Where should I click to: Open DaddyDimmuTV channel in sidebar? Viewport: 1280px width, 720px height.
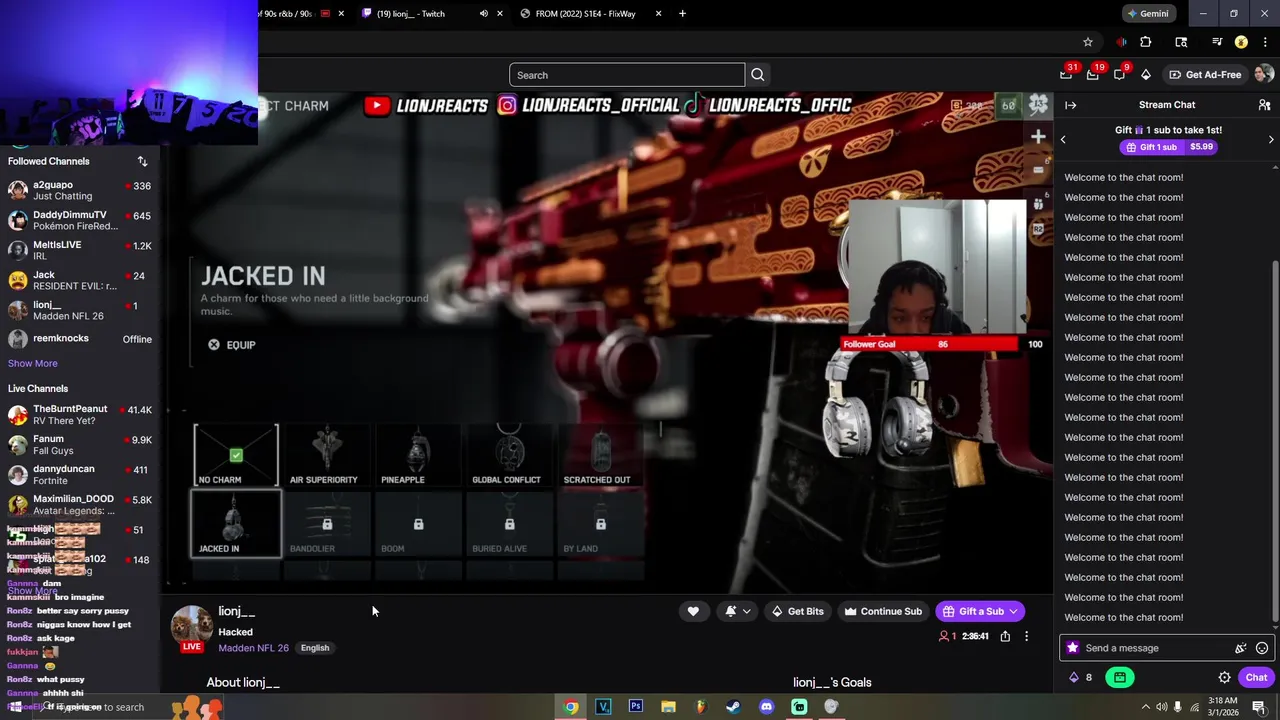[80, 220]
